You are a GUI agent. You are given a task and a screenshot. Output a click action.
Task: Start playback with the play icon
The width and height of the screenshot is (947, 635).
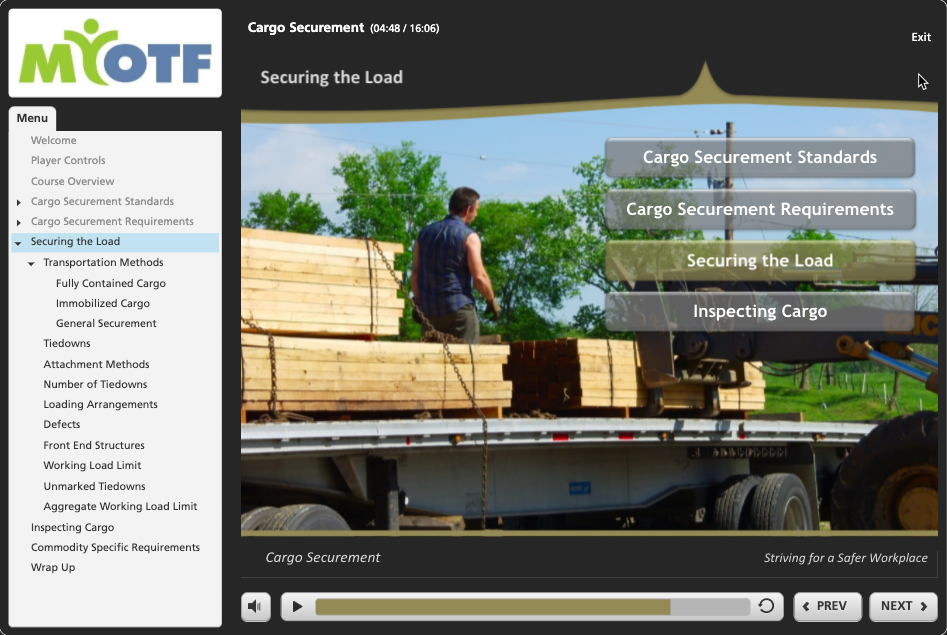pos(297,606)
